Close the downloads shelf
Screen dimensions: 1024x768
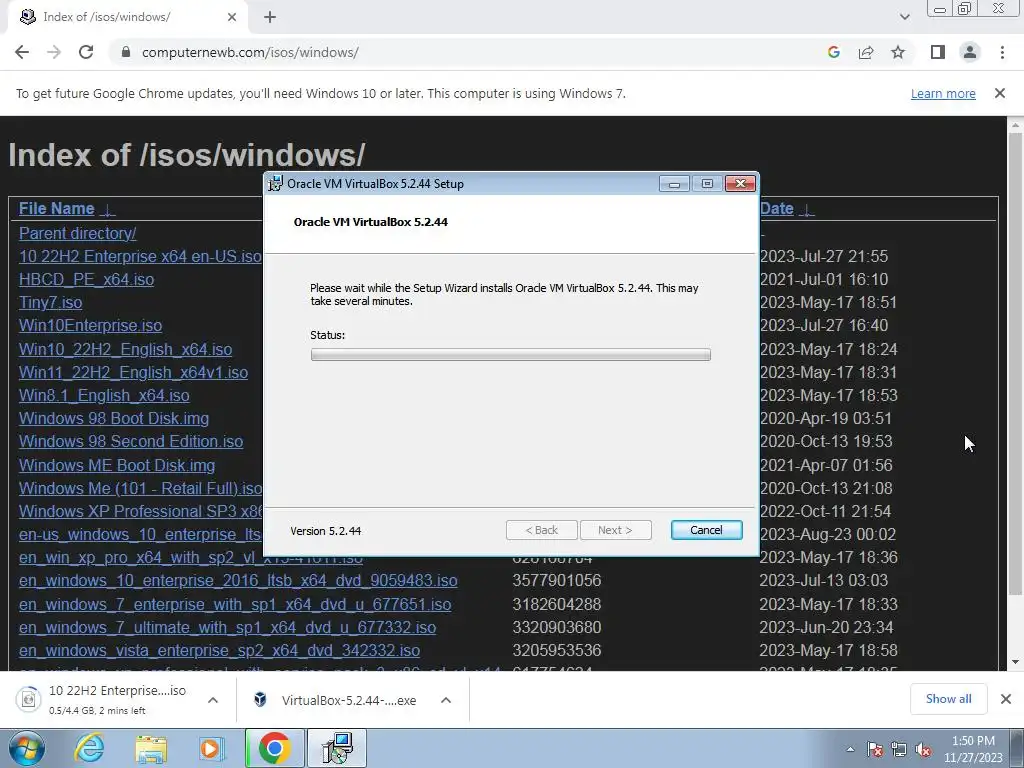coord(1006,699)
